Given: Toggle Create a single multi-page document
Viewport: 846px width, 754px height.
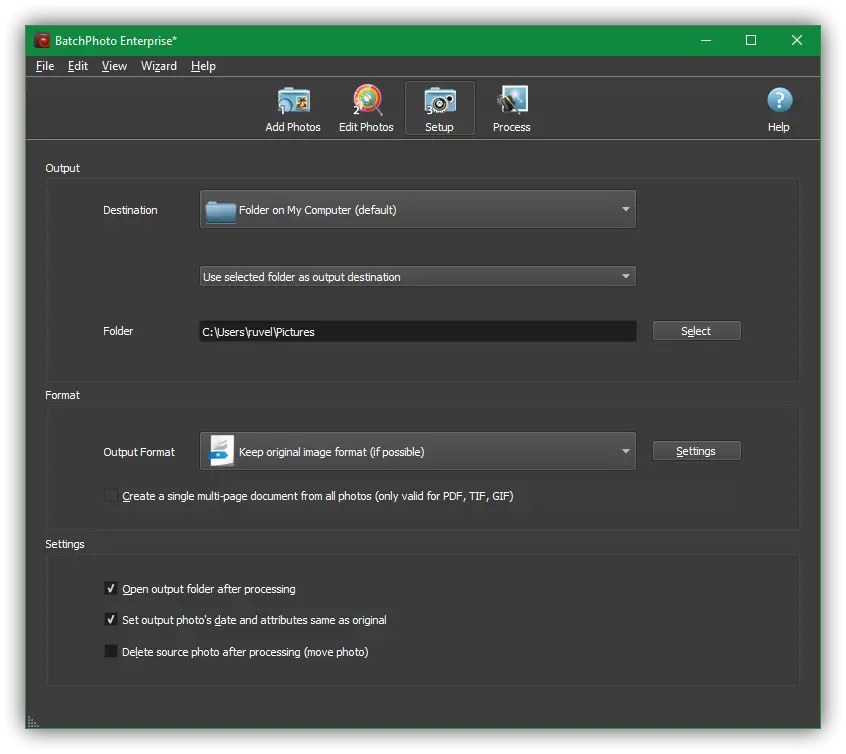Looking at the screenshot, I should point(111,496).
